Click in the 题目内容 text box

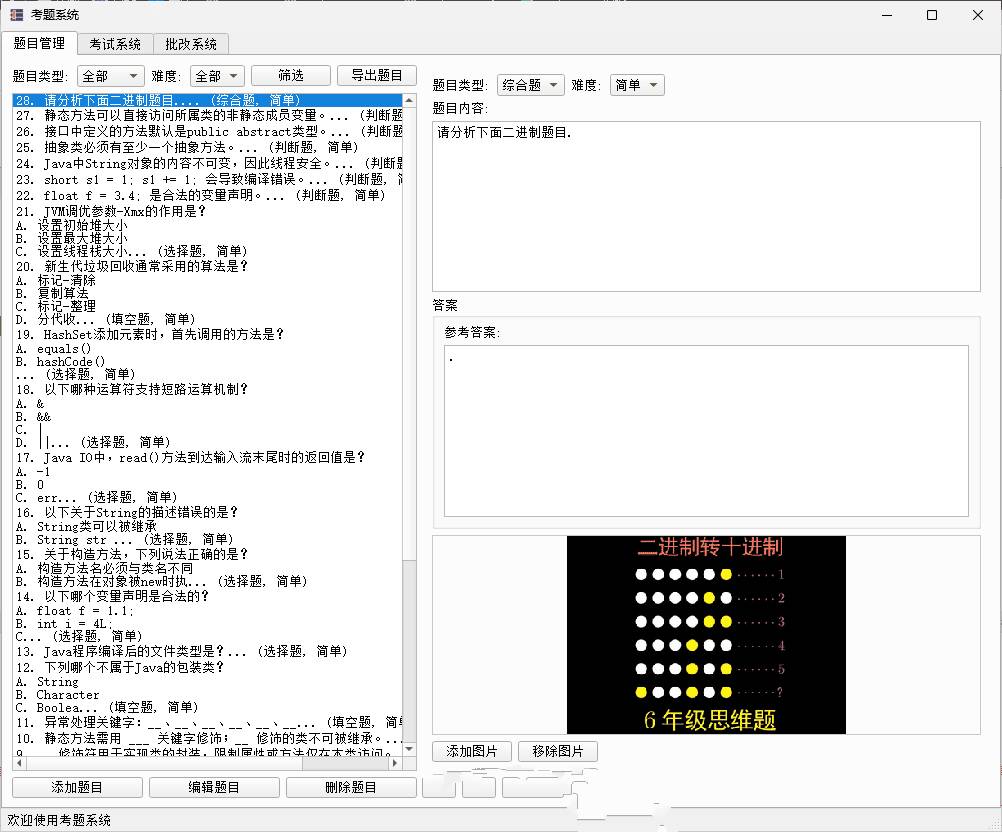706,206
